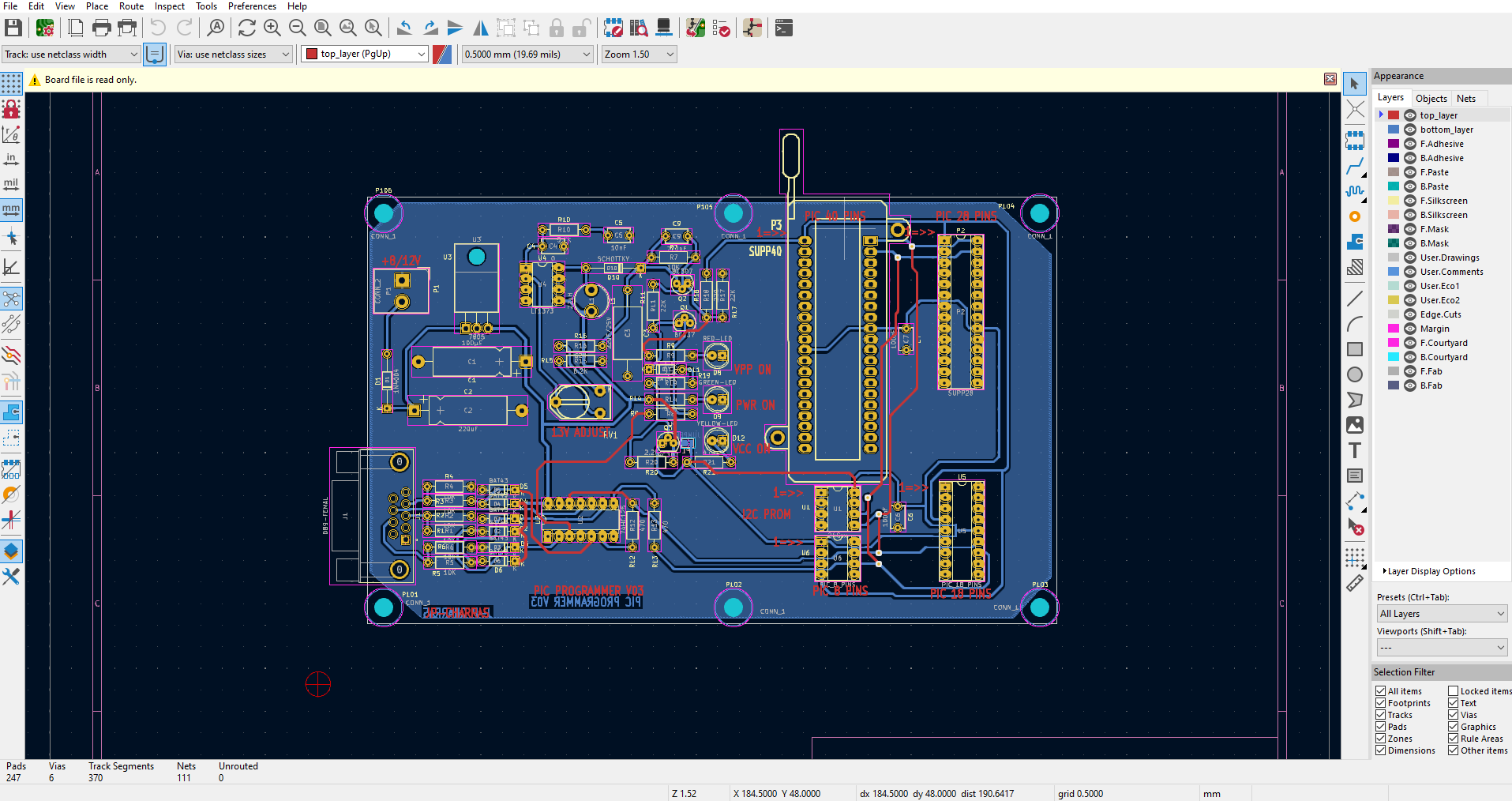The width and height of the screenshot is (1512, 801).
Task: Select the User.Drawings layer row
Action: coord(1442,258)
